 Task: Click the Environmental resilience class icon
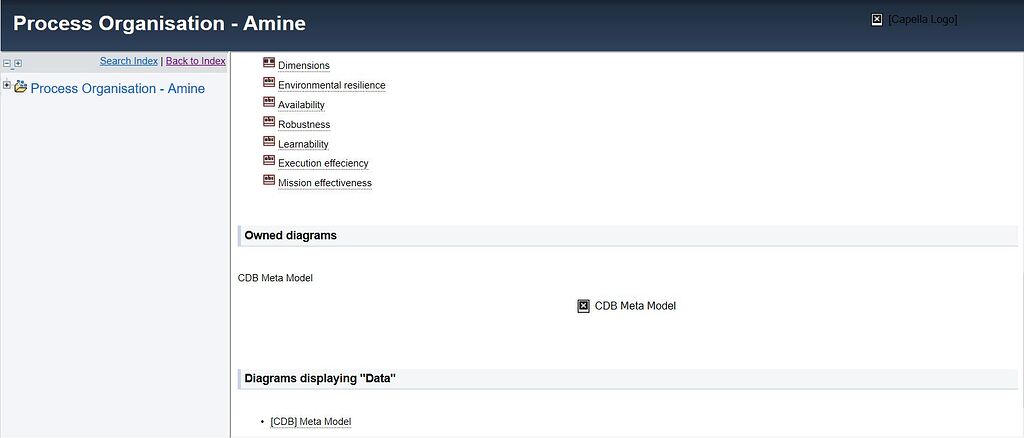pyautogui.click(x=269, y=83)
